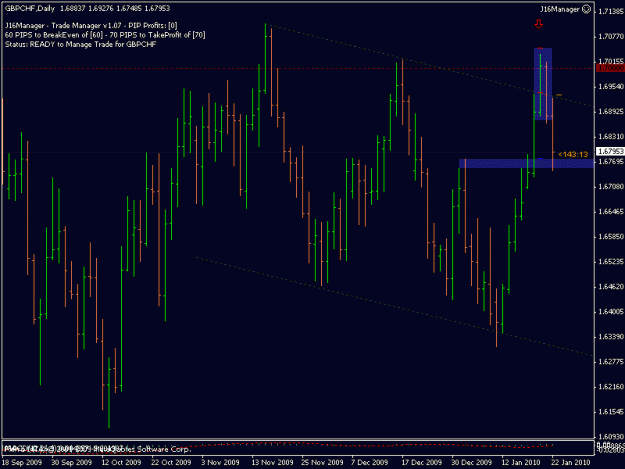Select the 'Trade Manager v1.07 - PIP Profits' line

pos(91,26)
